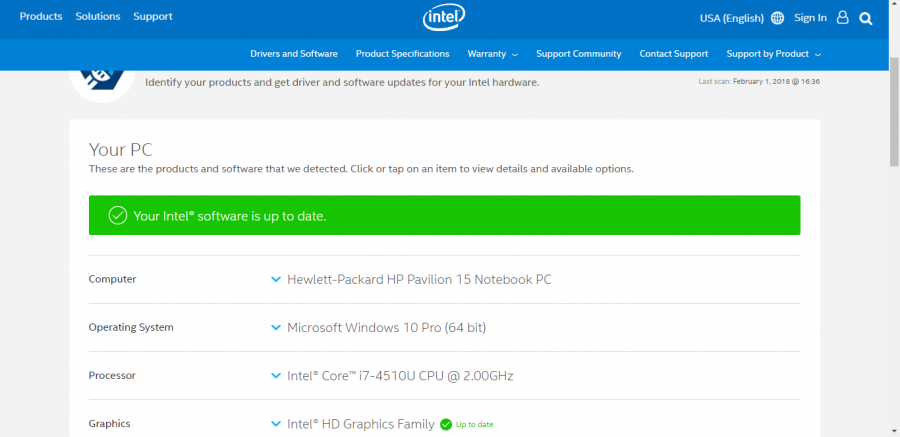This screenshot has height=437, width=900.
Task: Click the user account icon
Action: point(842,17)
